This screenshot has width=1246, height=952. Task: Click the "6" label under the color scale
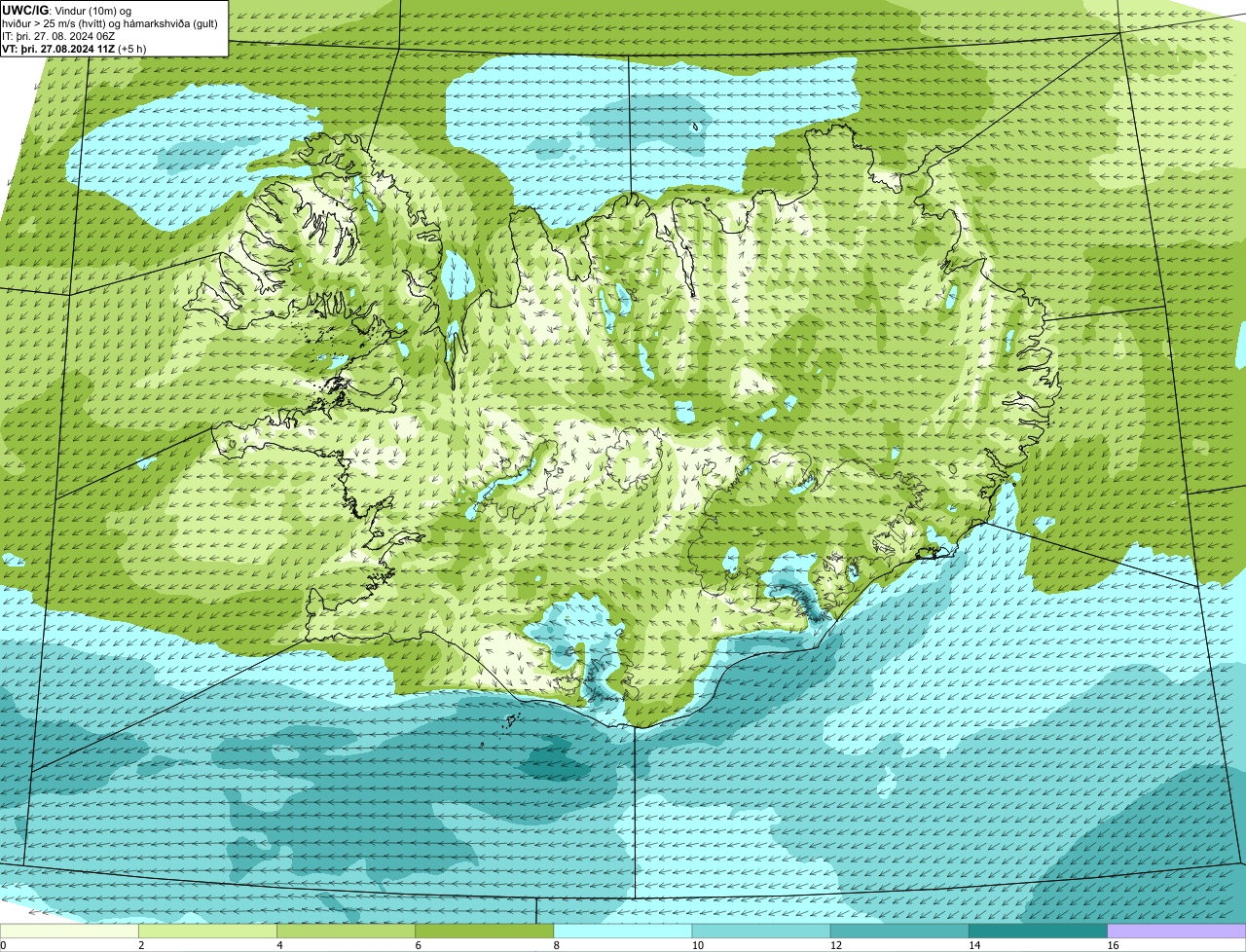point(418,945)
